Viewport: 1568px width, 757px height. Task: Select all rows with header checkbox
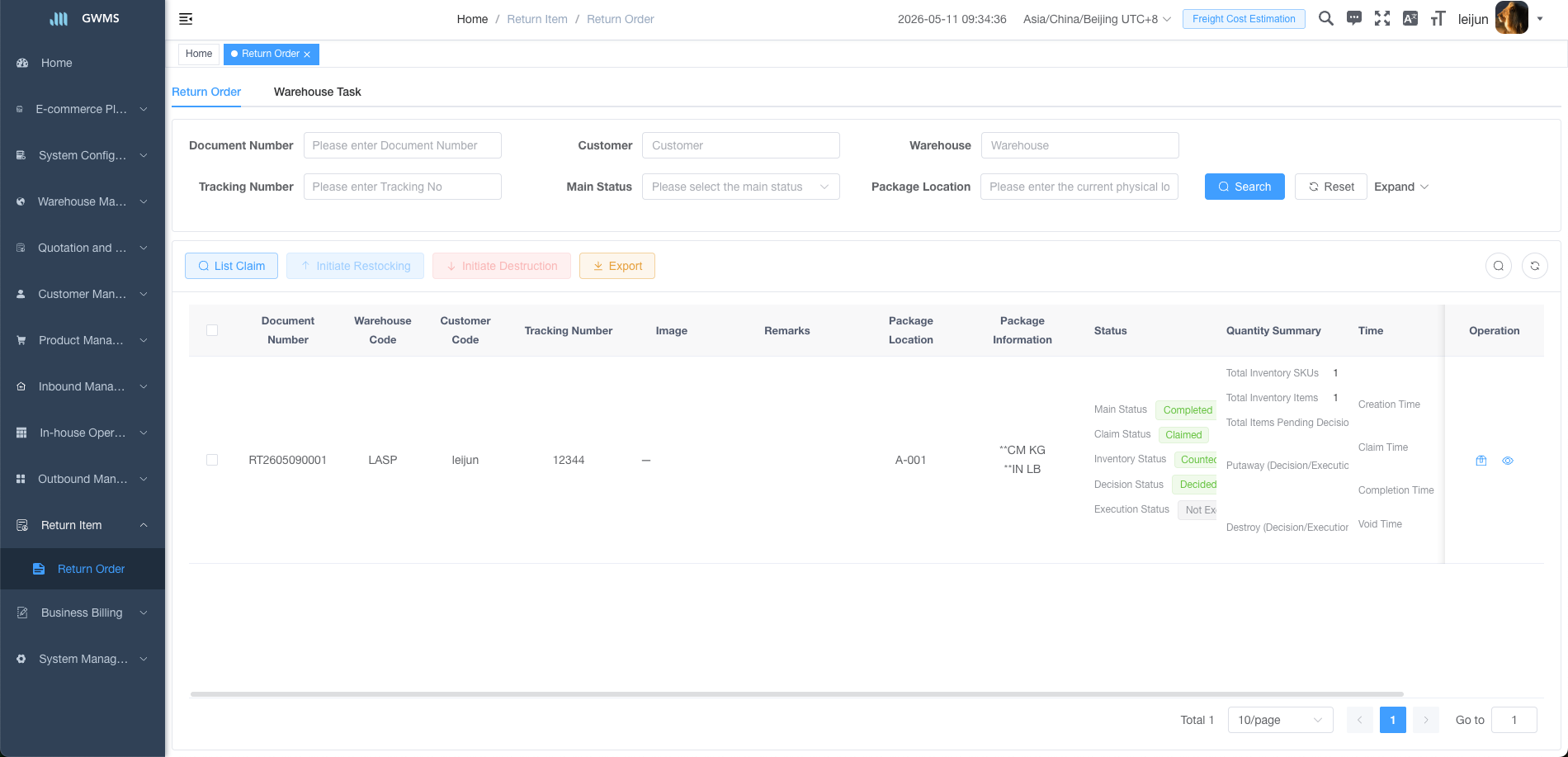212,330
